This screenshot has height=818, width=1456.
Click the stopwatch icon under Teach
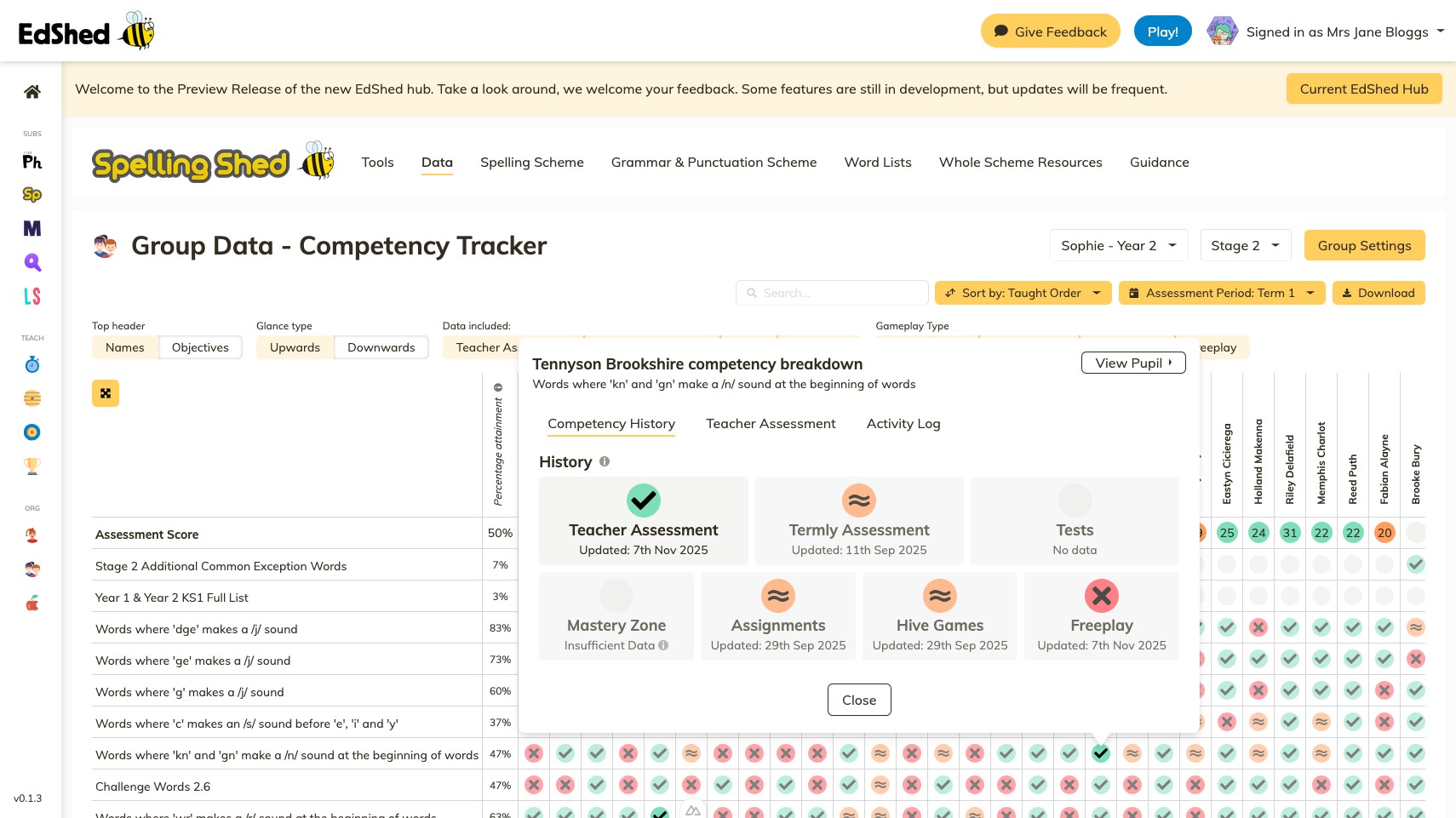32,364
